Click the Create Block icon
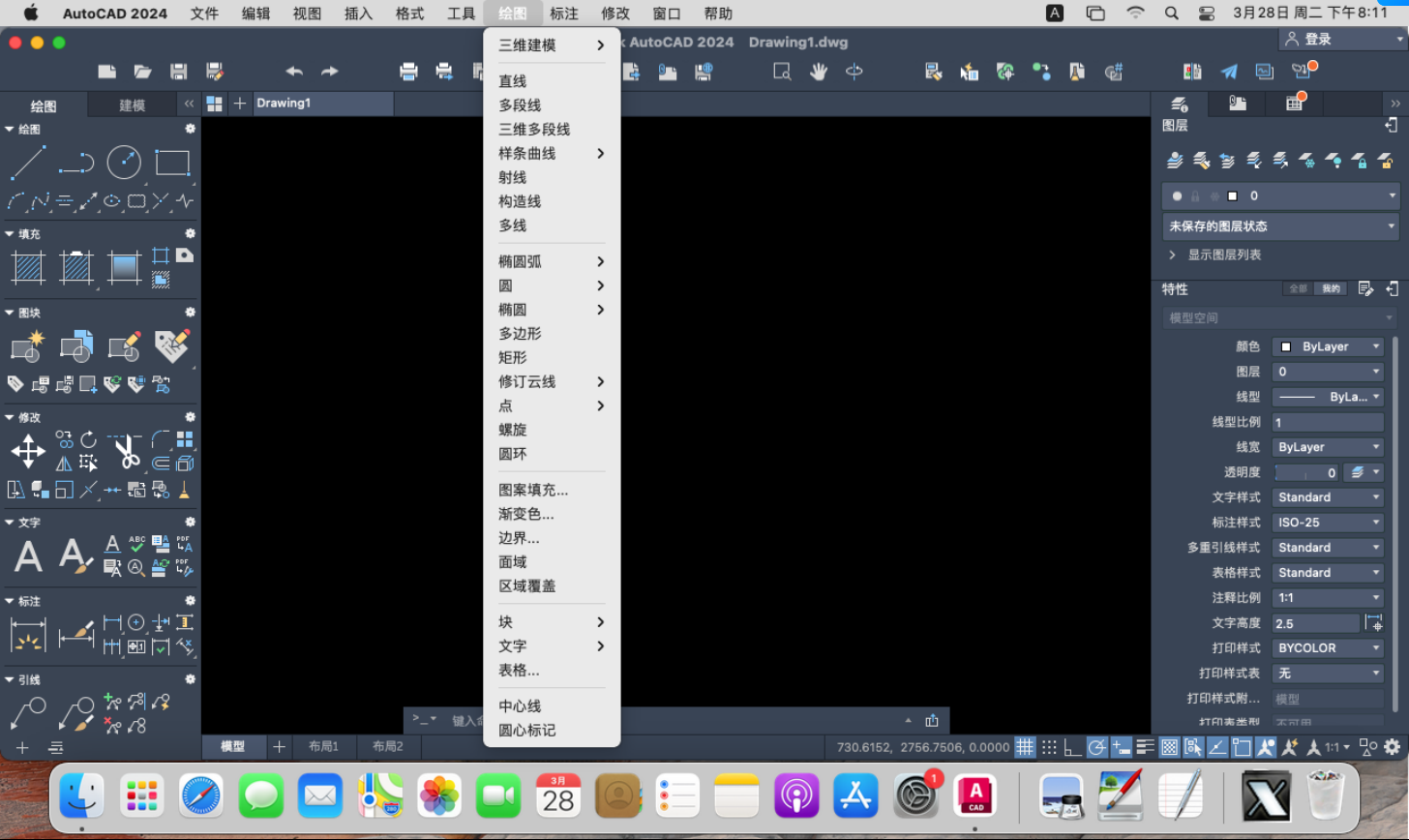The image size is (1409, 840). 28,345
